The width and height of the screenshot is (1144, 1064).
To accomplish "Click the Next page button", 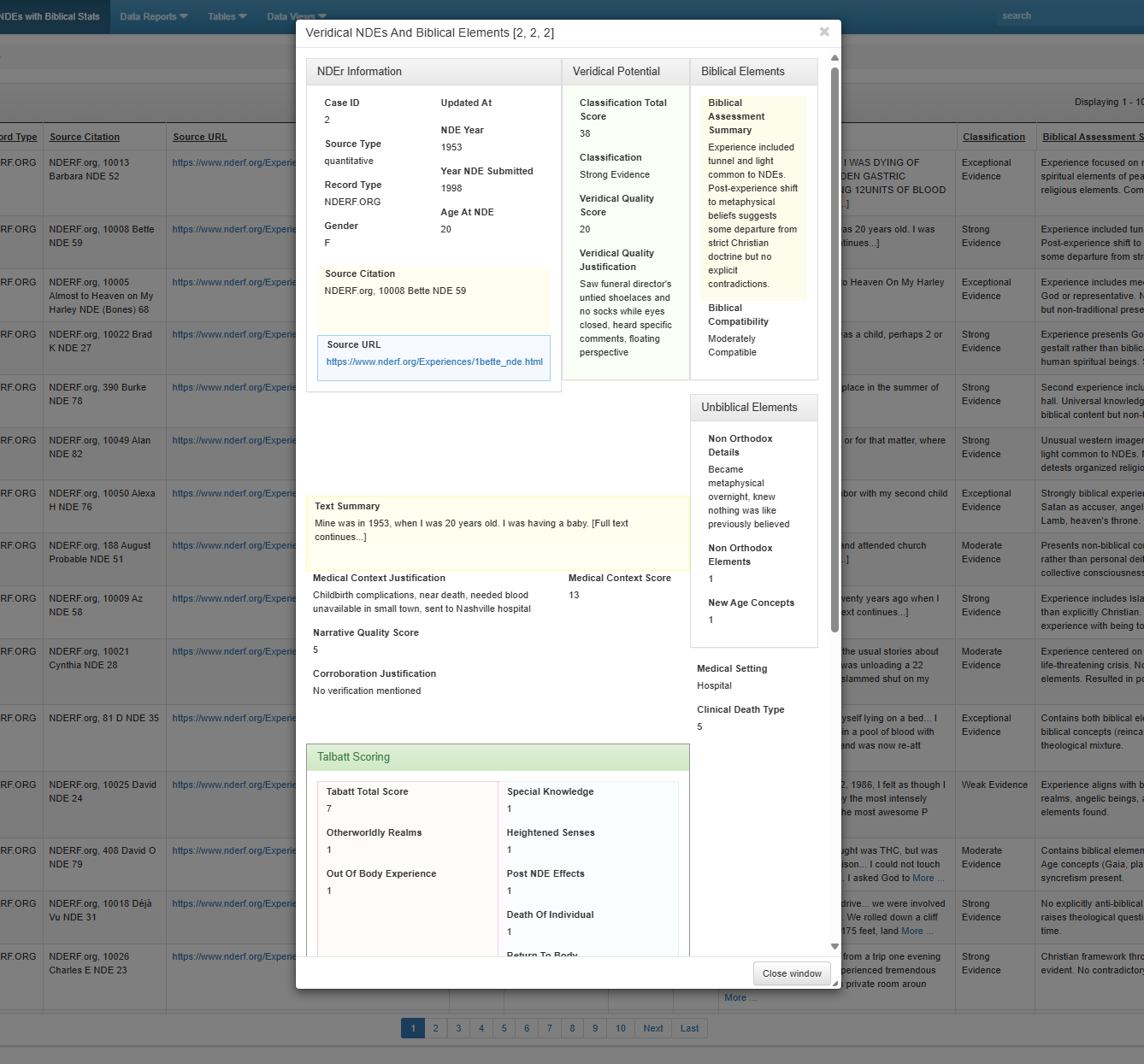I will [x=652, y=1028].
